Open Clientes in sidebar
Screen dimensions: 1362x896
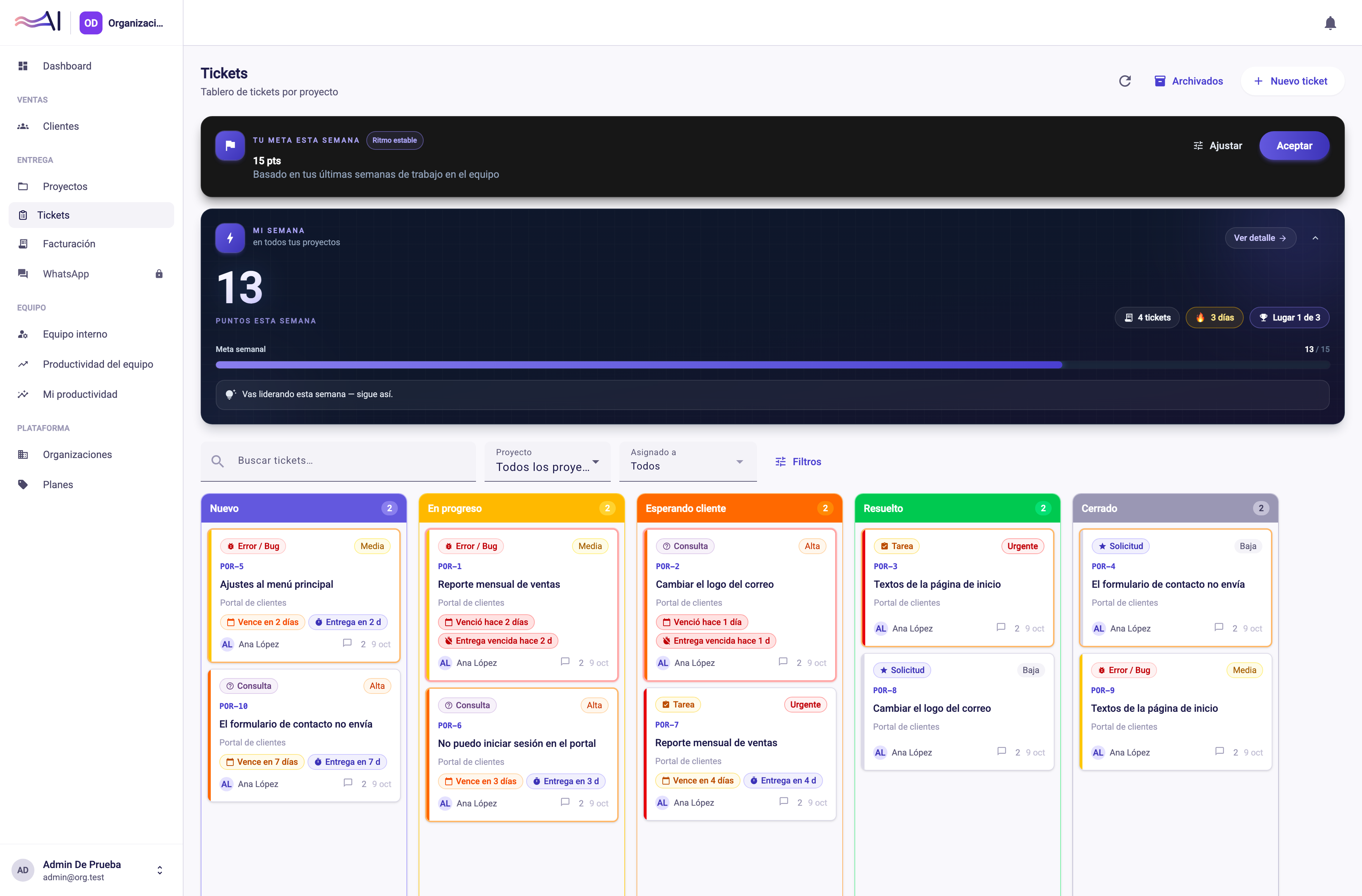click(91, 126)
